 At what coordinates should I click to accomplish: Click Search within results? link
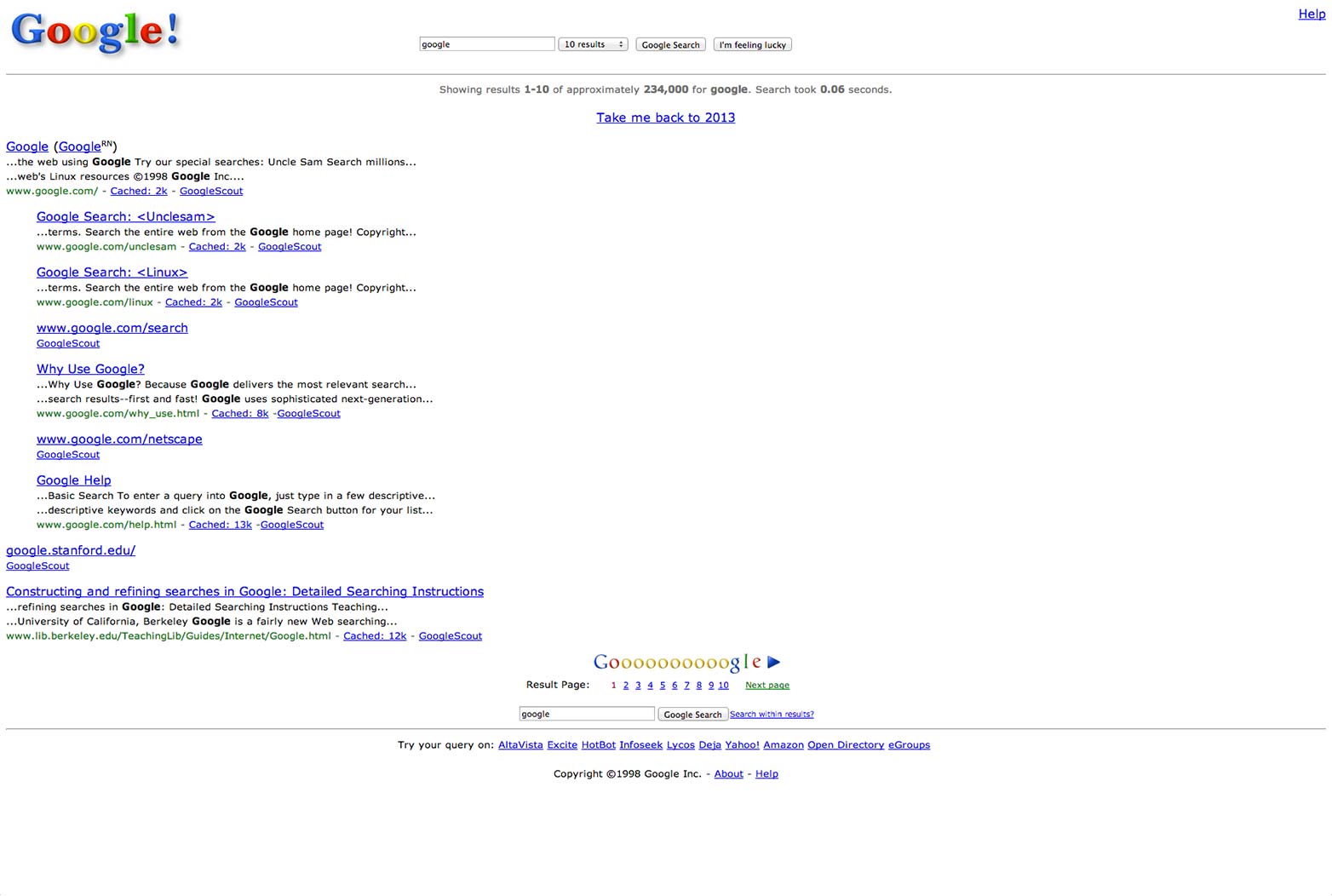(772, 714)
